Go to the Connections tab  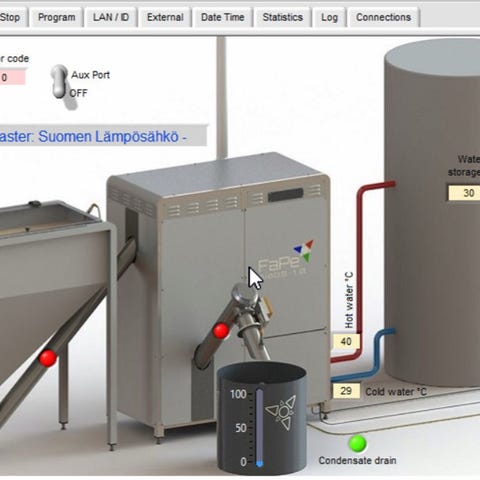coord(383,17)
